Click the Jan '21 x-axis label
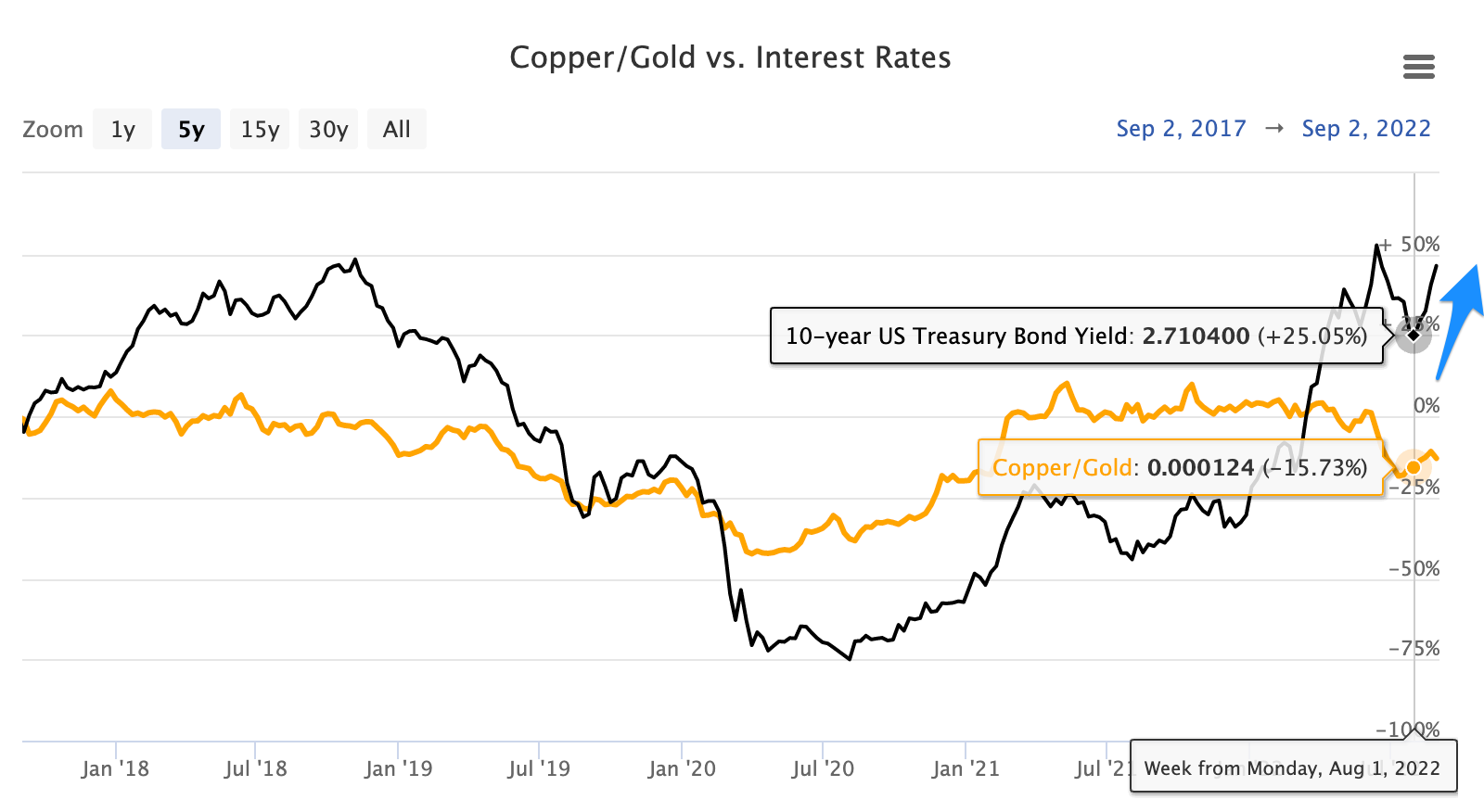 click(966, 768)
